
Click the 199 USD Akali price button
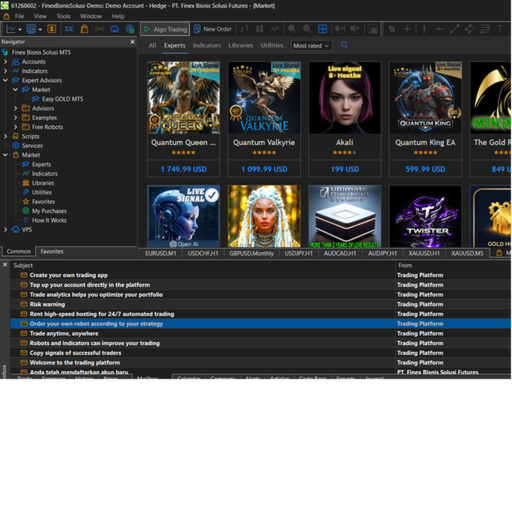tap(345, 169)
